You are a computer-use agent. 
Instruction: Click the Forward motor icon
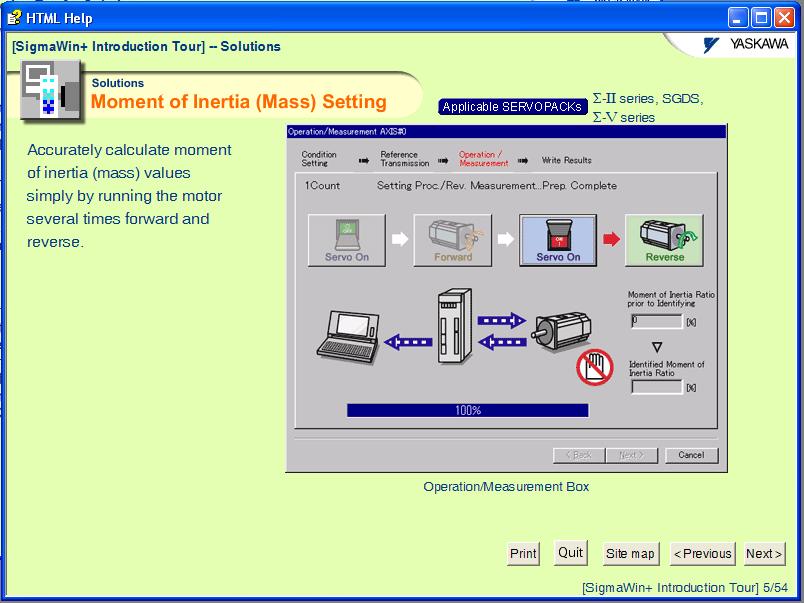[x=452, y=240]
